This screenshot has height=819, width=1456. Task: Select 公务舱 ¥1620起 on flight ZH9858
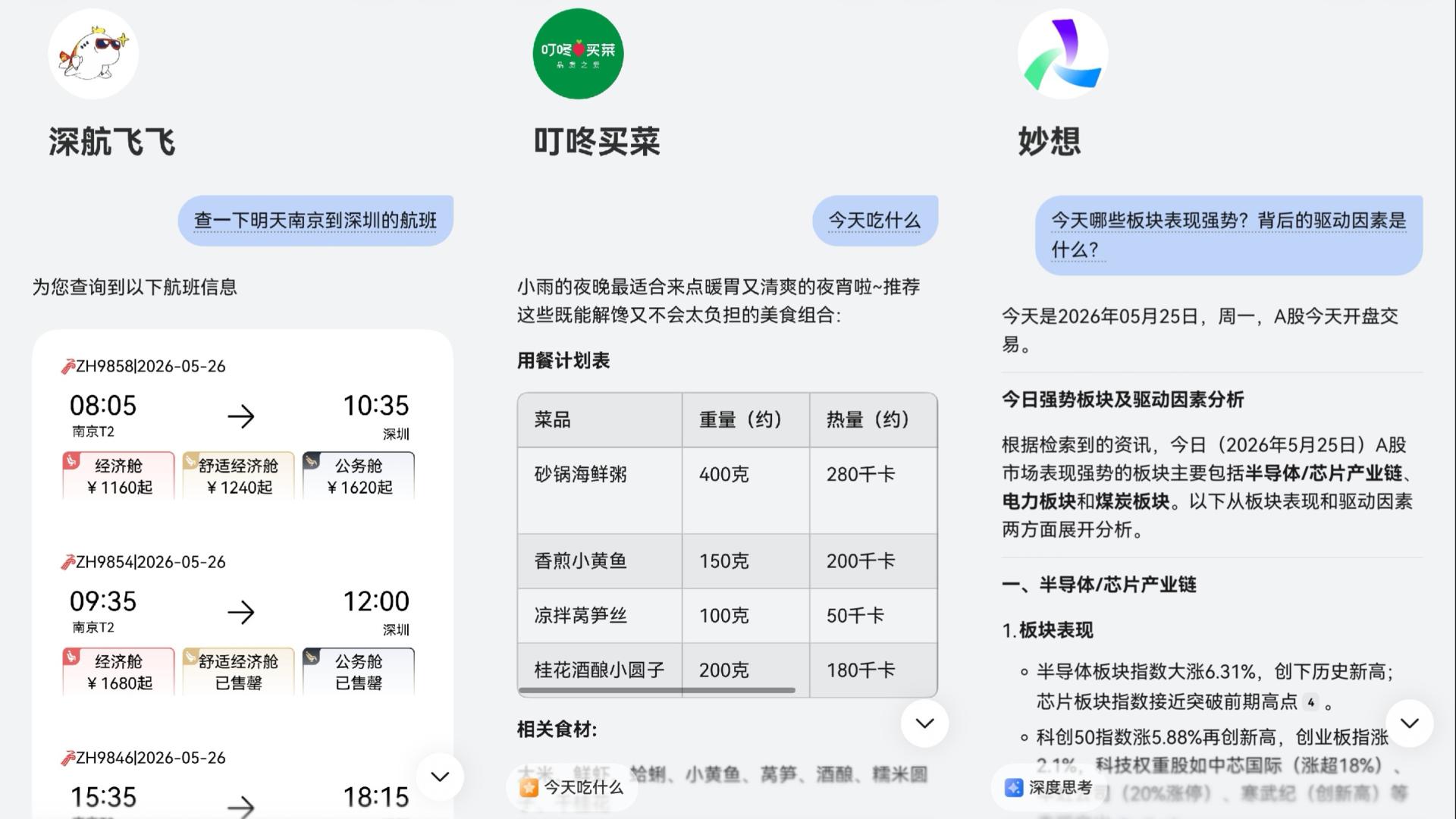[359, 475]
